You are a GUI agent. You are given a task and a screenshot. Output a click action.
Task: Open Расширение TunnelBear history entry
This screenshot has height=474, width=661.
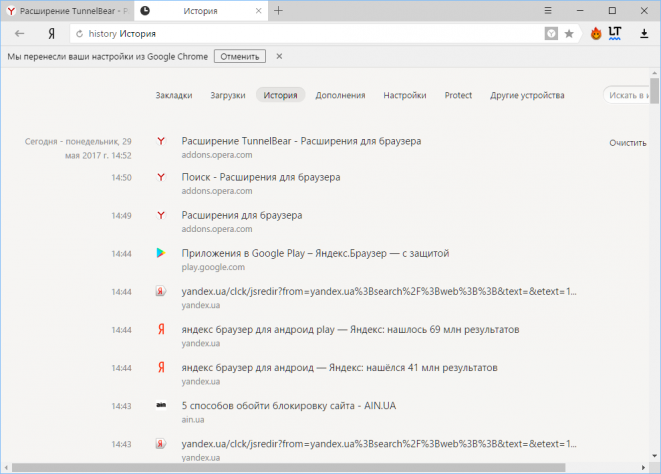(301, 141)
